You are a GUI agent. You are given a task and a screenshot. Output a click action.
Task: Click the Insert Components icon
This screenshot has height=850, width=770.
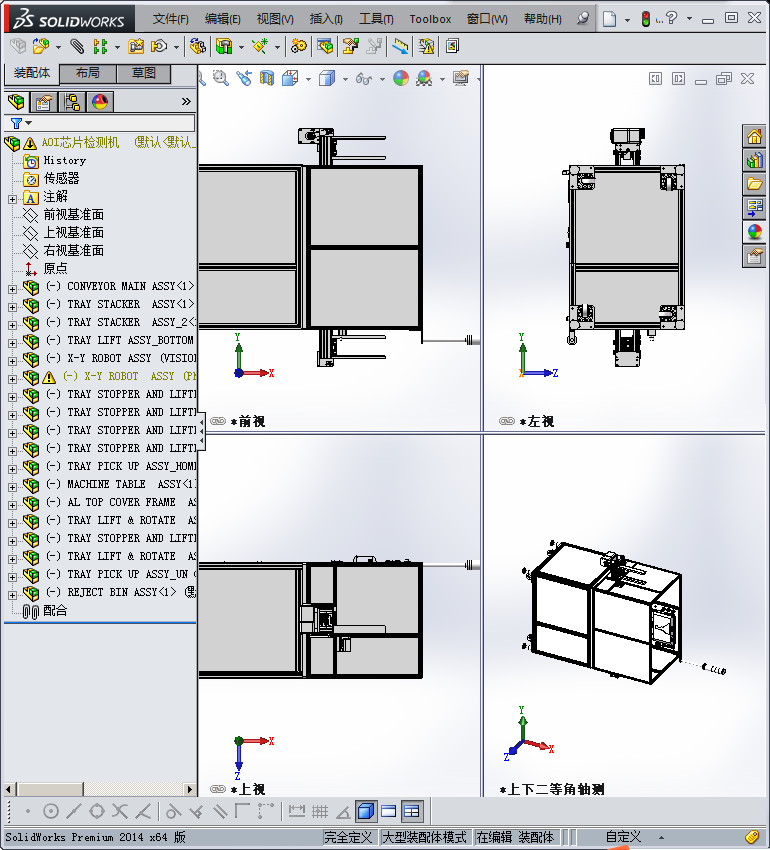click(41, 47)
